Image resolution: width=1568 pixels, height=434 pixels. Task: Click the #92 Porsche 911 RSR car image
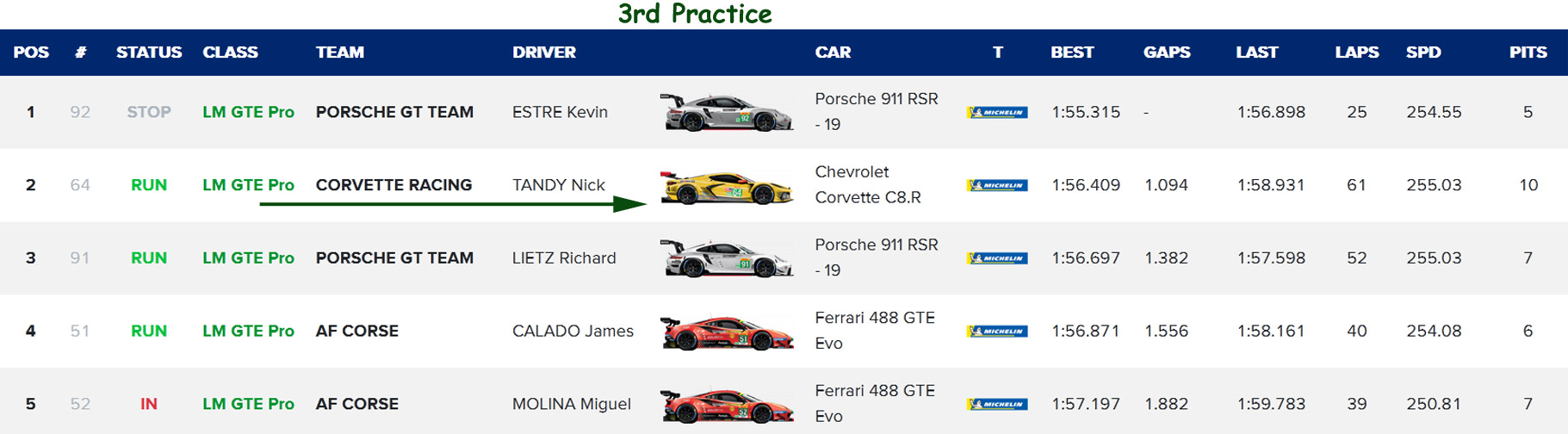click(x=727, y=113)
